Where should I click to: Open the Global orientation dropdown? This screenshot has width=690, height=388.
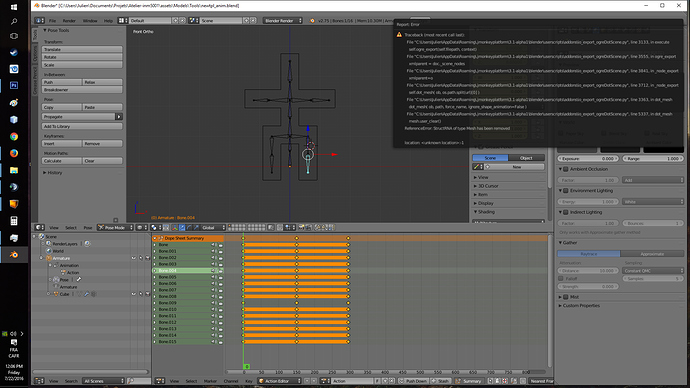click(x=213, y=227)
